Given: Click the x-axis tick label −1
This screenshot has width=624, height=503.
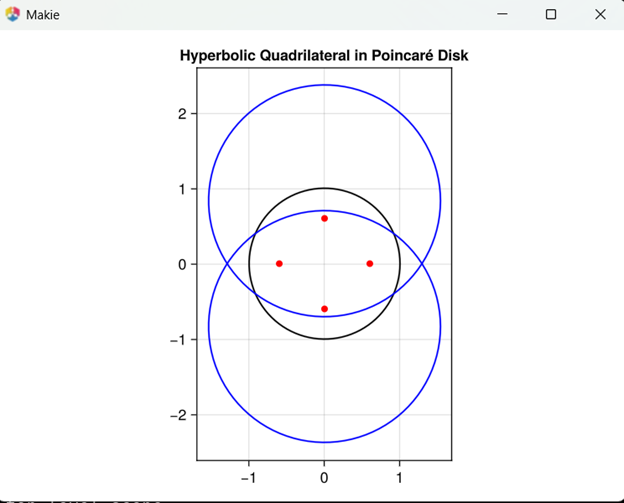Looking at the screenshot, I should pyautogui.click(x=245, y=477).
